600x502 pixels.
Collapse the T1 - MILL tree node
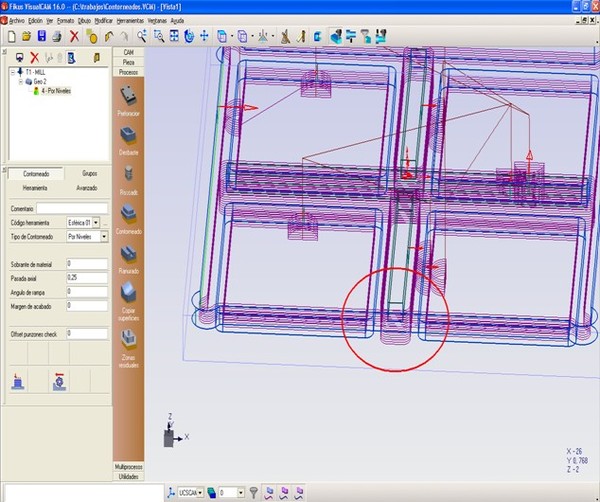pos(13,73)
